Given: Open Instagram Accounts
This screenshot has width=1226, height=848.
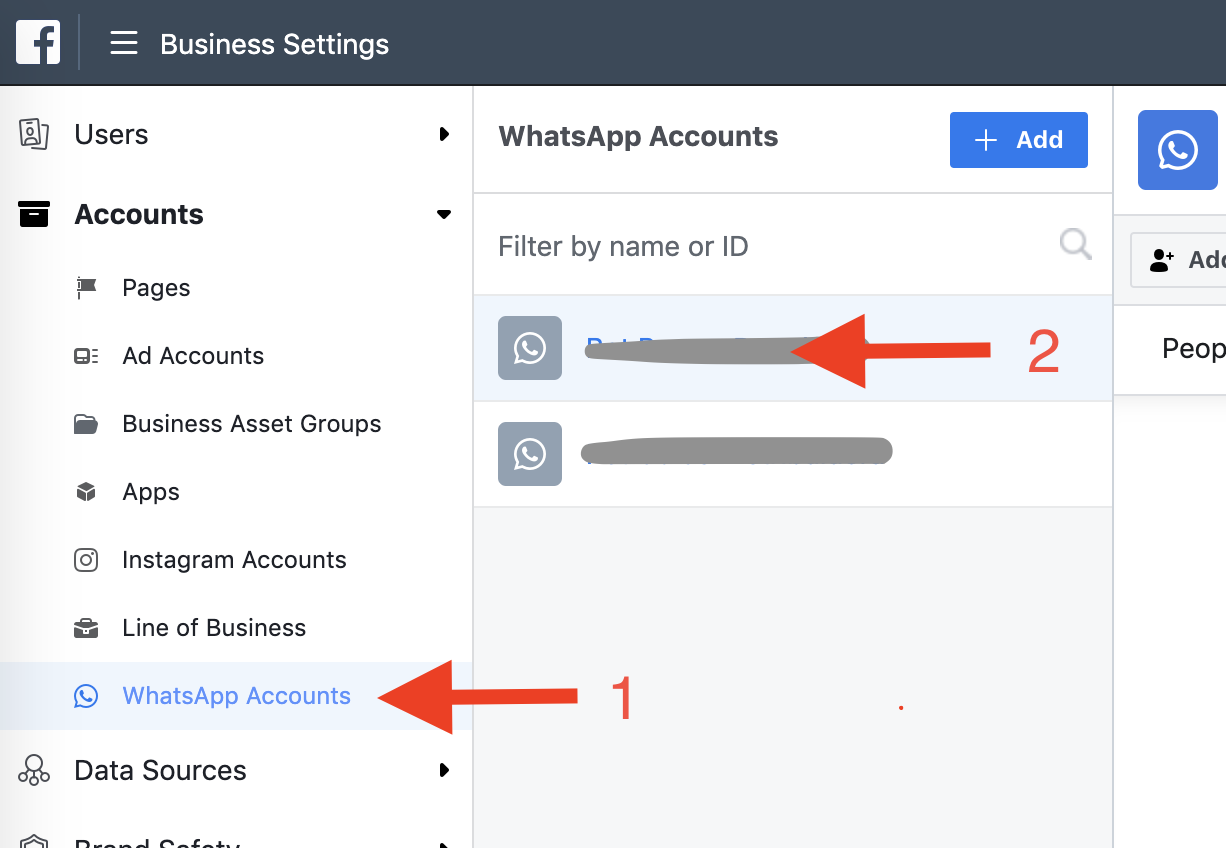Looking at the screenshot, I should coord(234,560).
